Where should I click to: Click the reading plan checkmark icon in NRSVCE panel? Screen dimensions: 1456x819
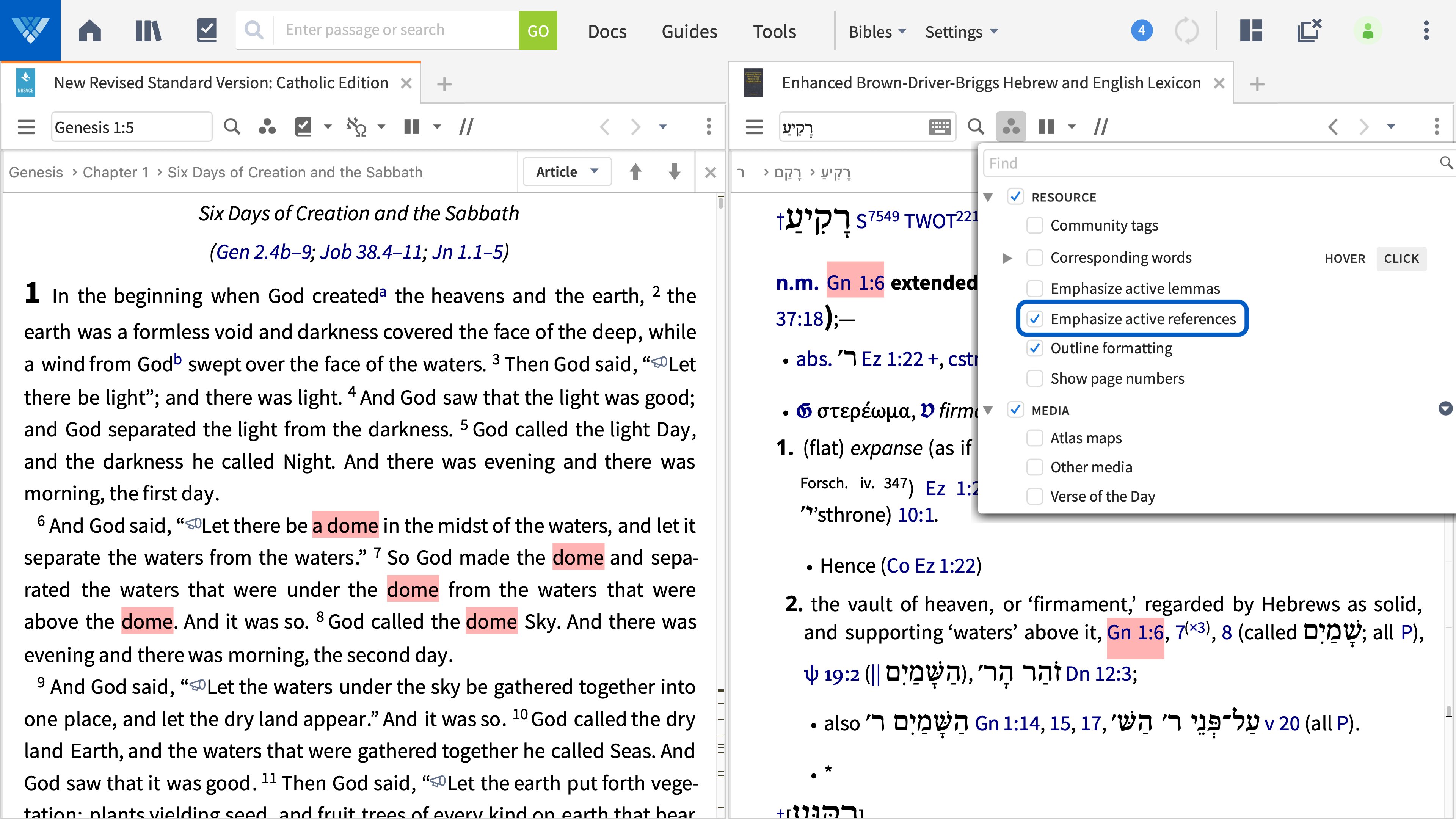click(x=303, y=127)
